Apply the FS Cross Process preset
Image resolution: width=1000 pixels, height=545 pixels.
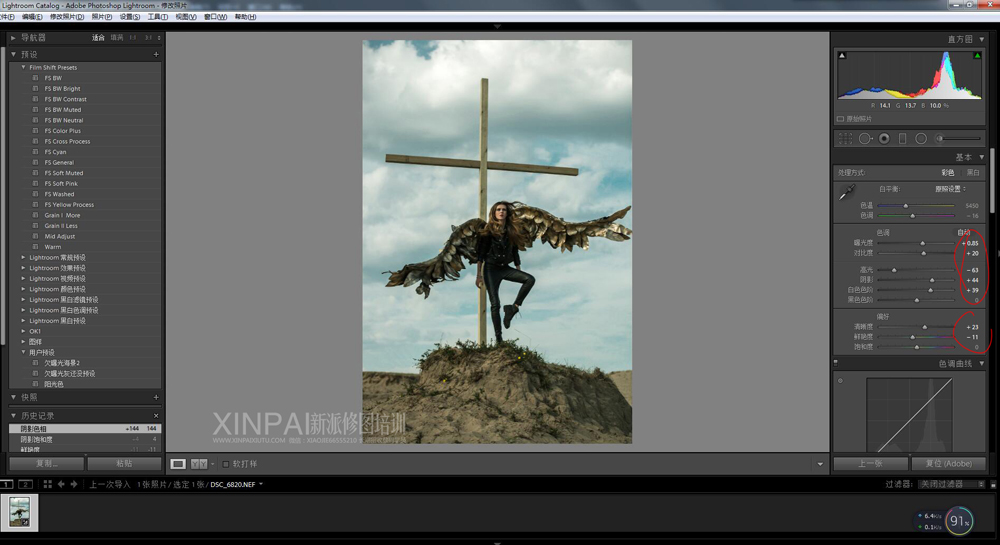click(67, 142)
